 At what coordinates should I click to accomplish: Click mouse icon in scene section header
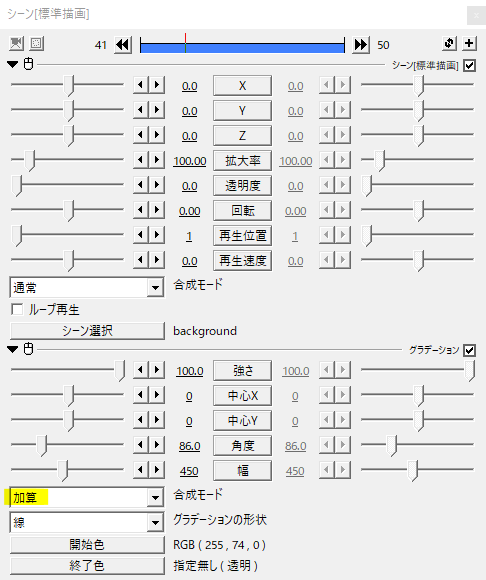pyautogui.click(x=28, y=64)
